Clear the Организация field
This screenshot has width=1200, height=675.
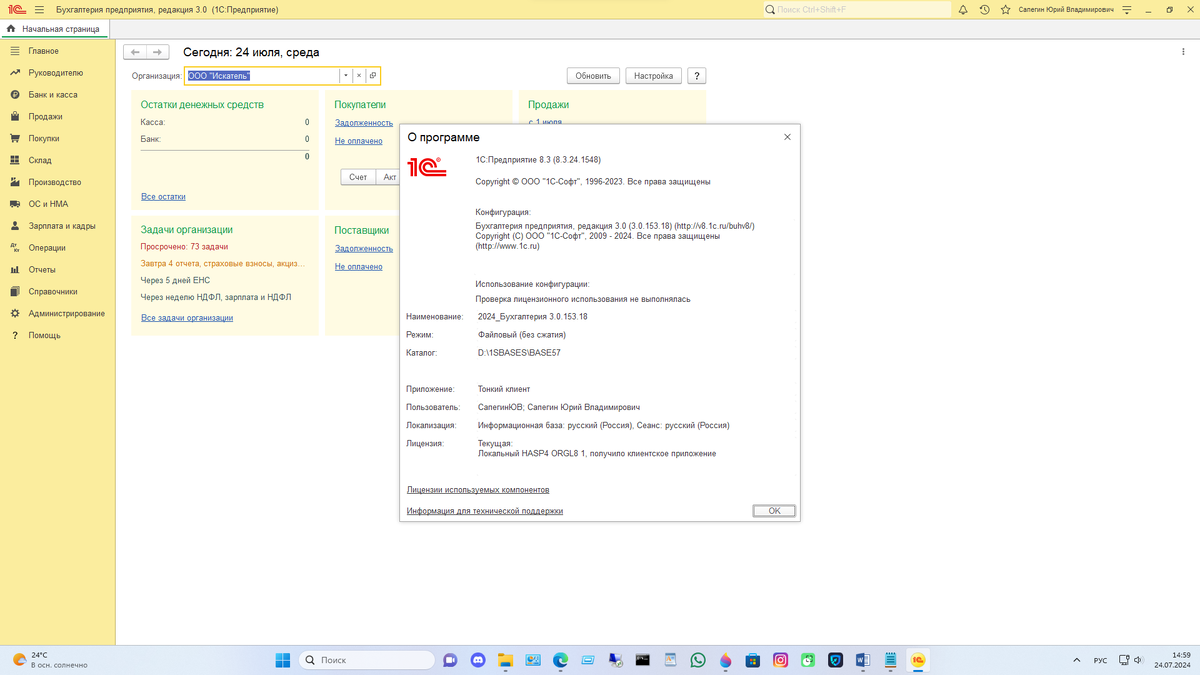tap(359, 76)
